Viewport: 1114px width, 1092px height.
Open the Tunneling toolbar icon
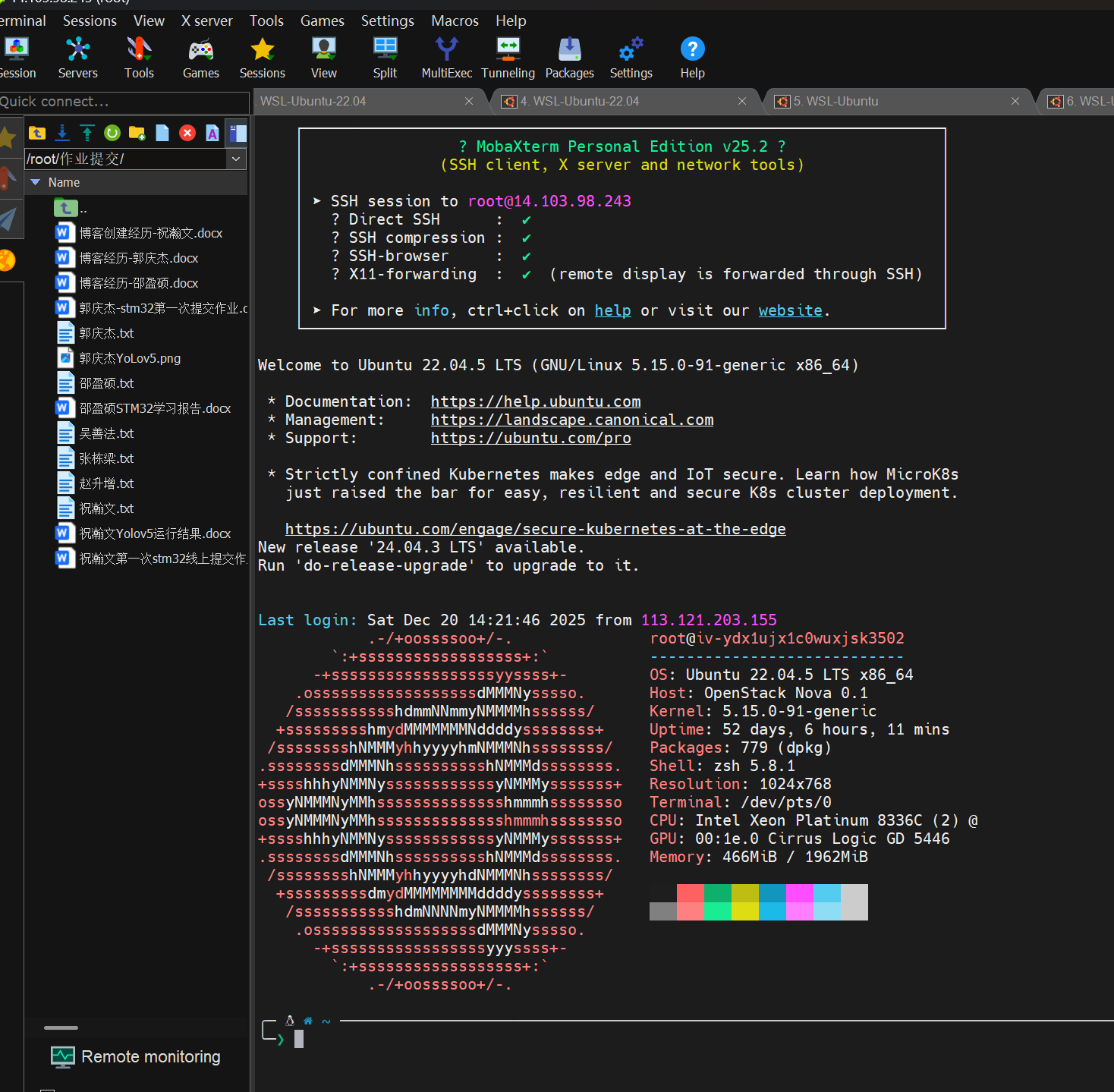pyautogui.click(x=508, y=58)
